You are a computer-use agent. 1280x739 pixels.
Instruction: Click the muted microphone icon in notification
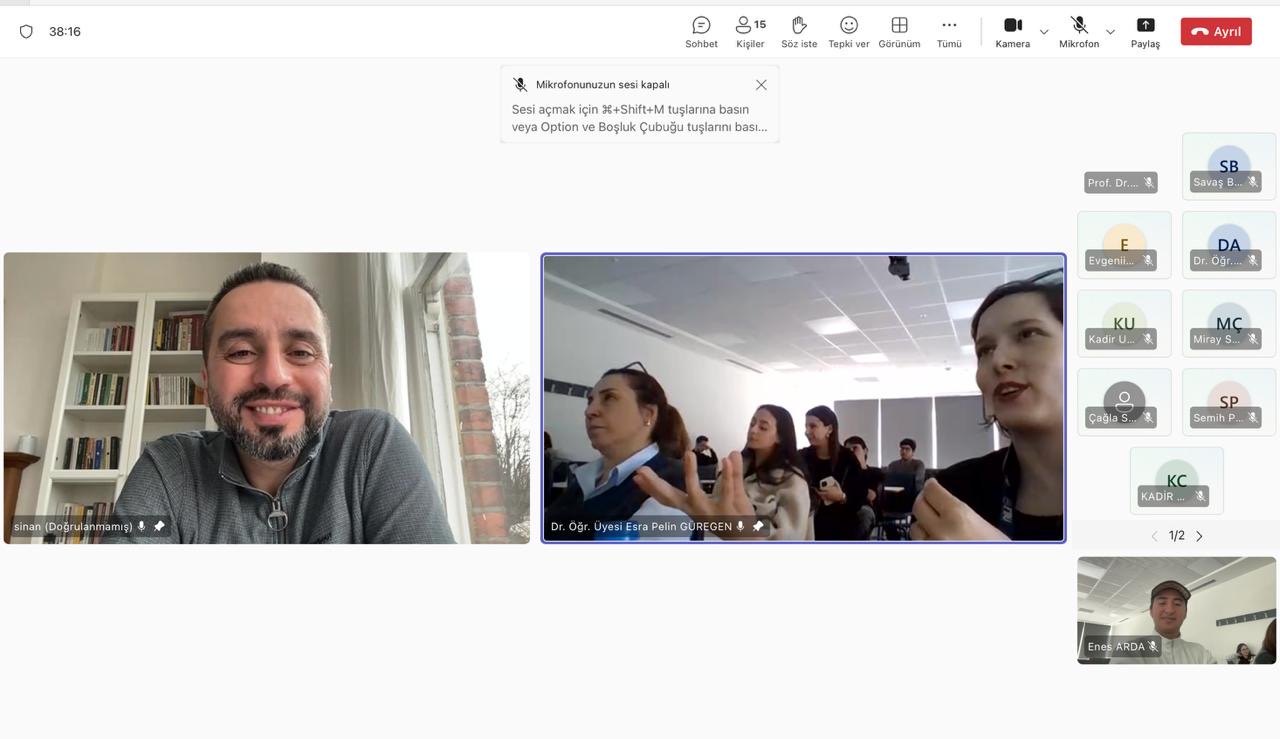click(520, 85)
